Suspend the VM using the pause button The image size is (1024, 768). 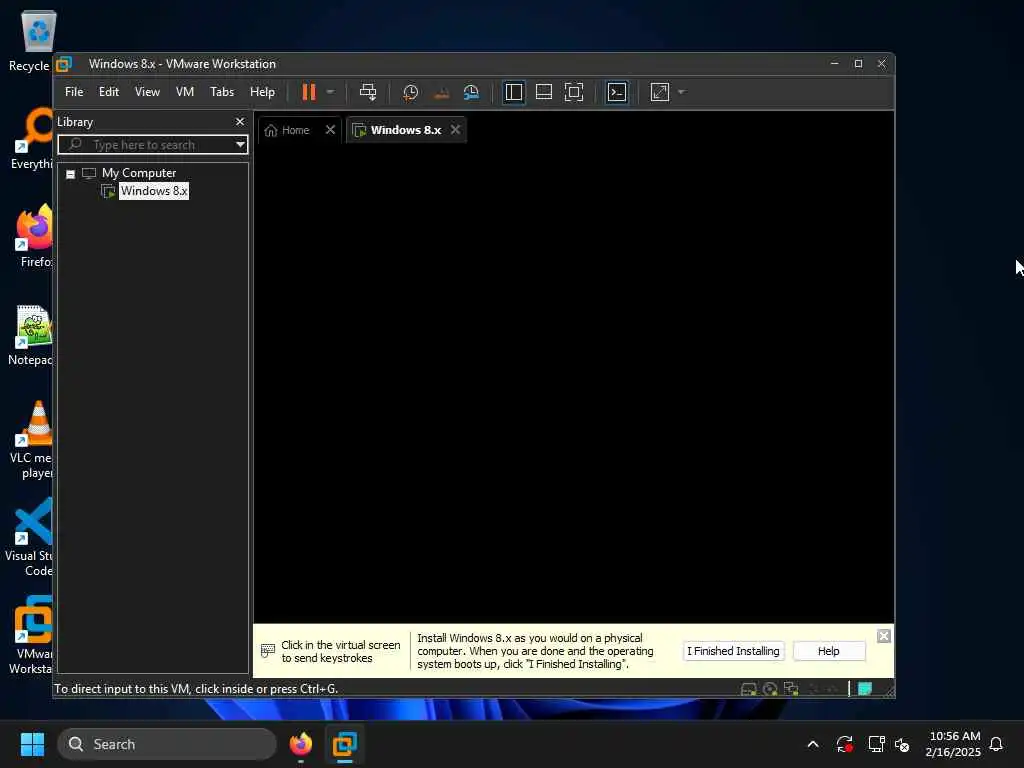308,92
